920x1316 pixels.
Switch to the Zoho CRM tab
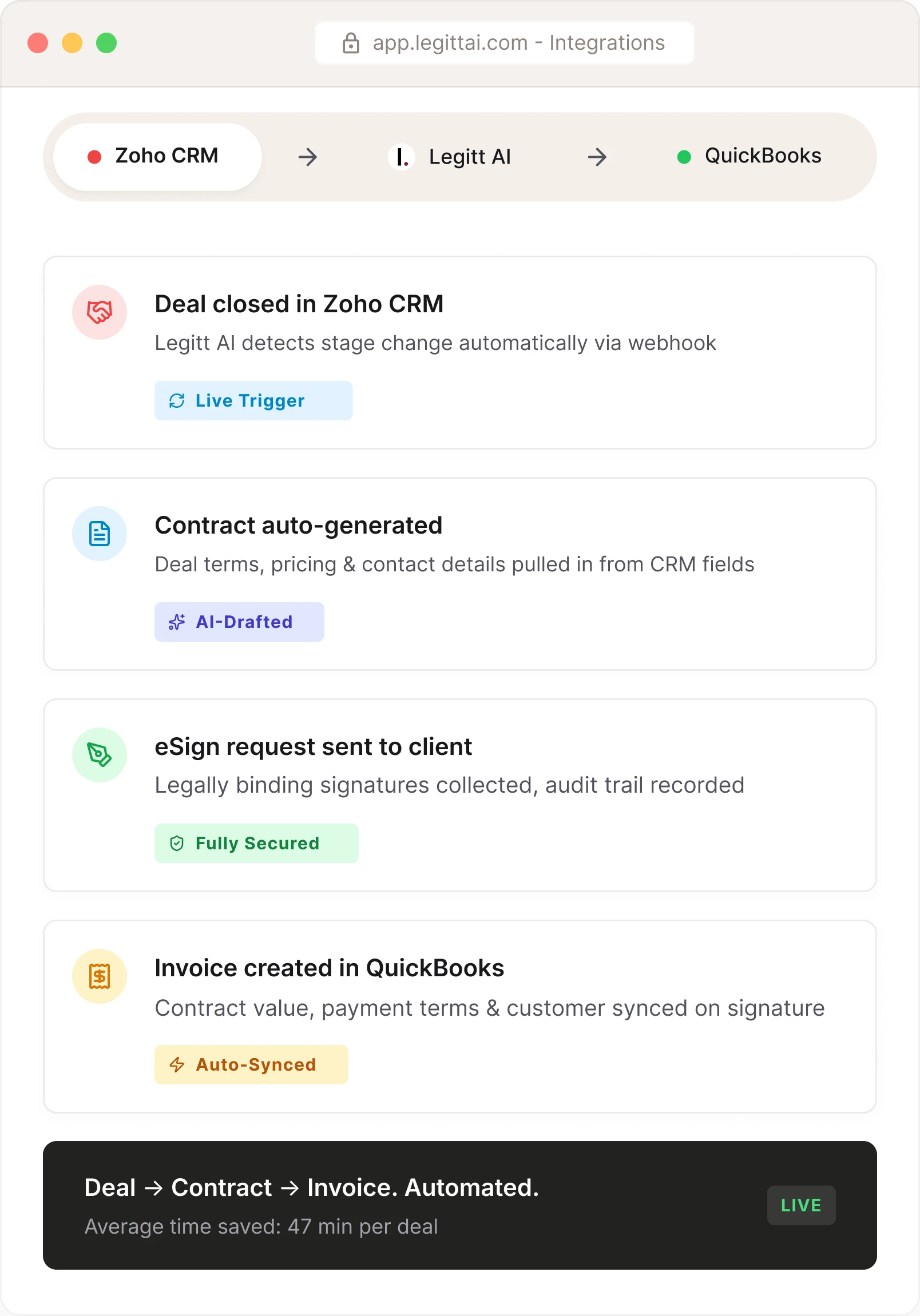tap(157, 156)
